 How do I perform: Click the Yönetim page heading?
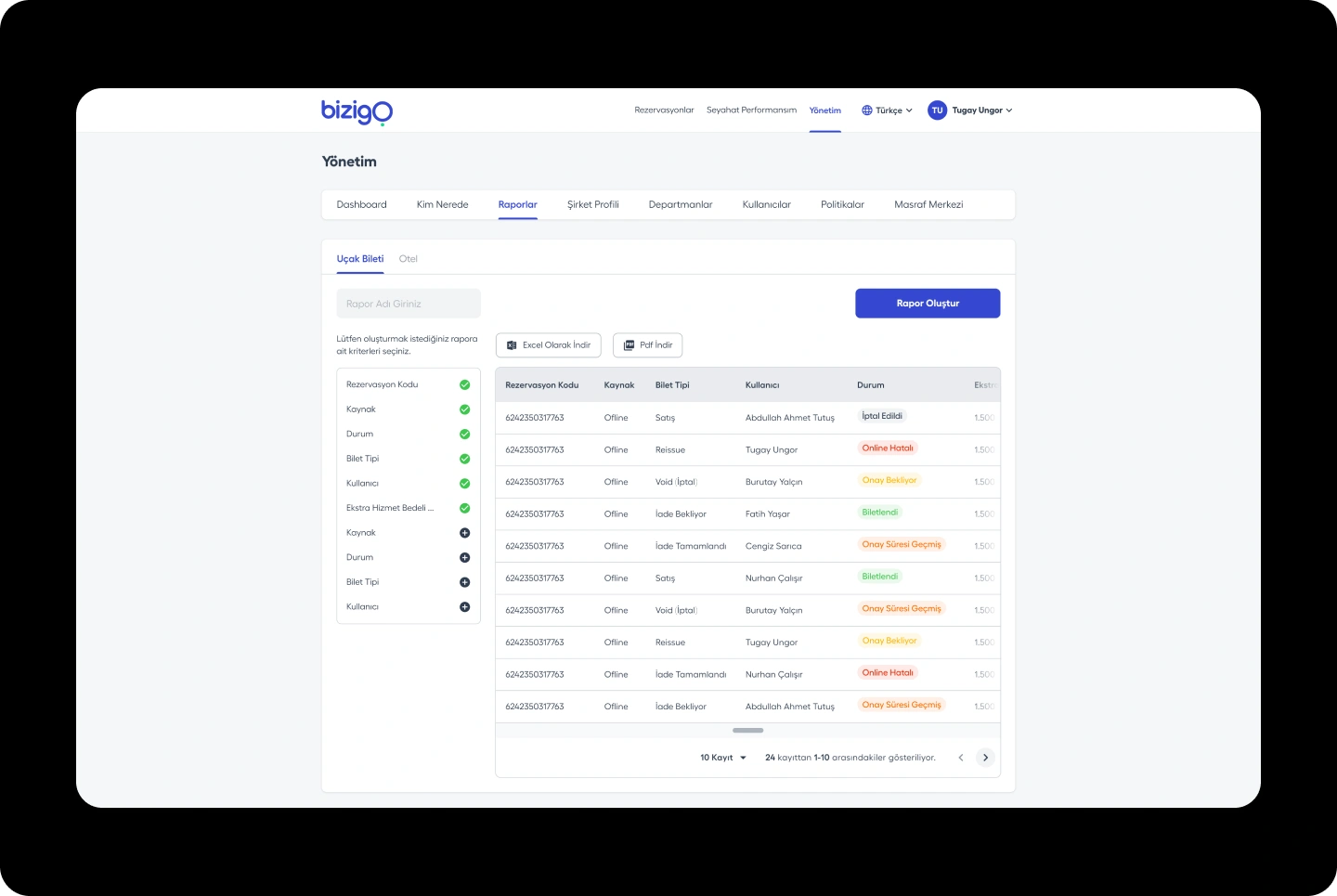[349, 162]
